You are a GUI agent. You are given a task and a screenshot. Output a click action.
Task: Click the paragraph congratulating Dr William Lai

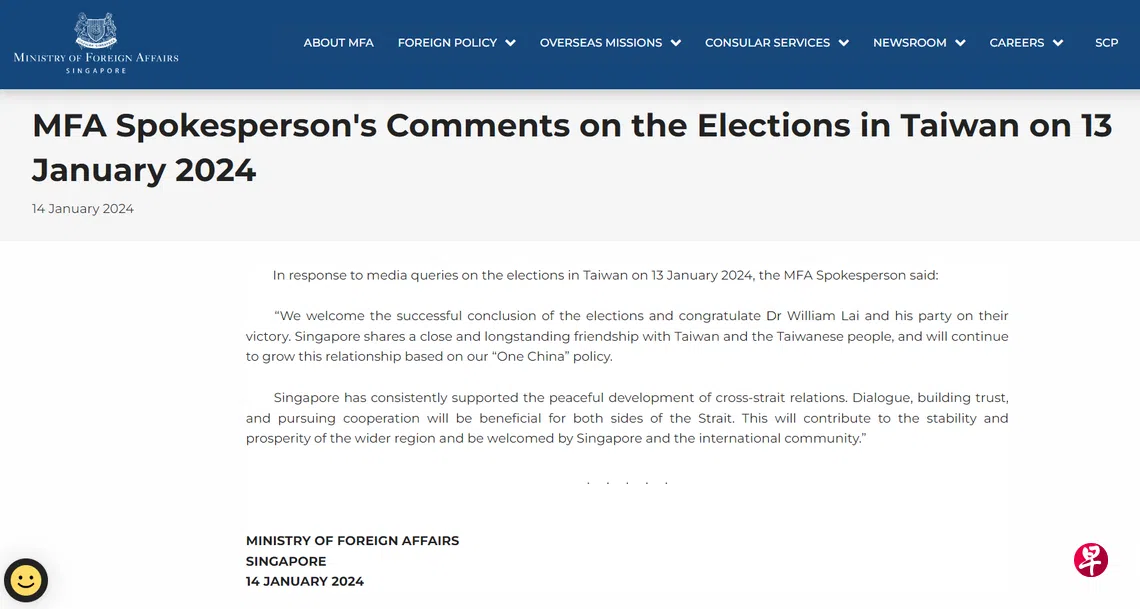[x=627, y=336]
